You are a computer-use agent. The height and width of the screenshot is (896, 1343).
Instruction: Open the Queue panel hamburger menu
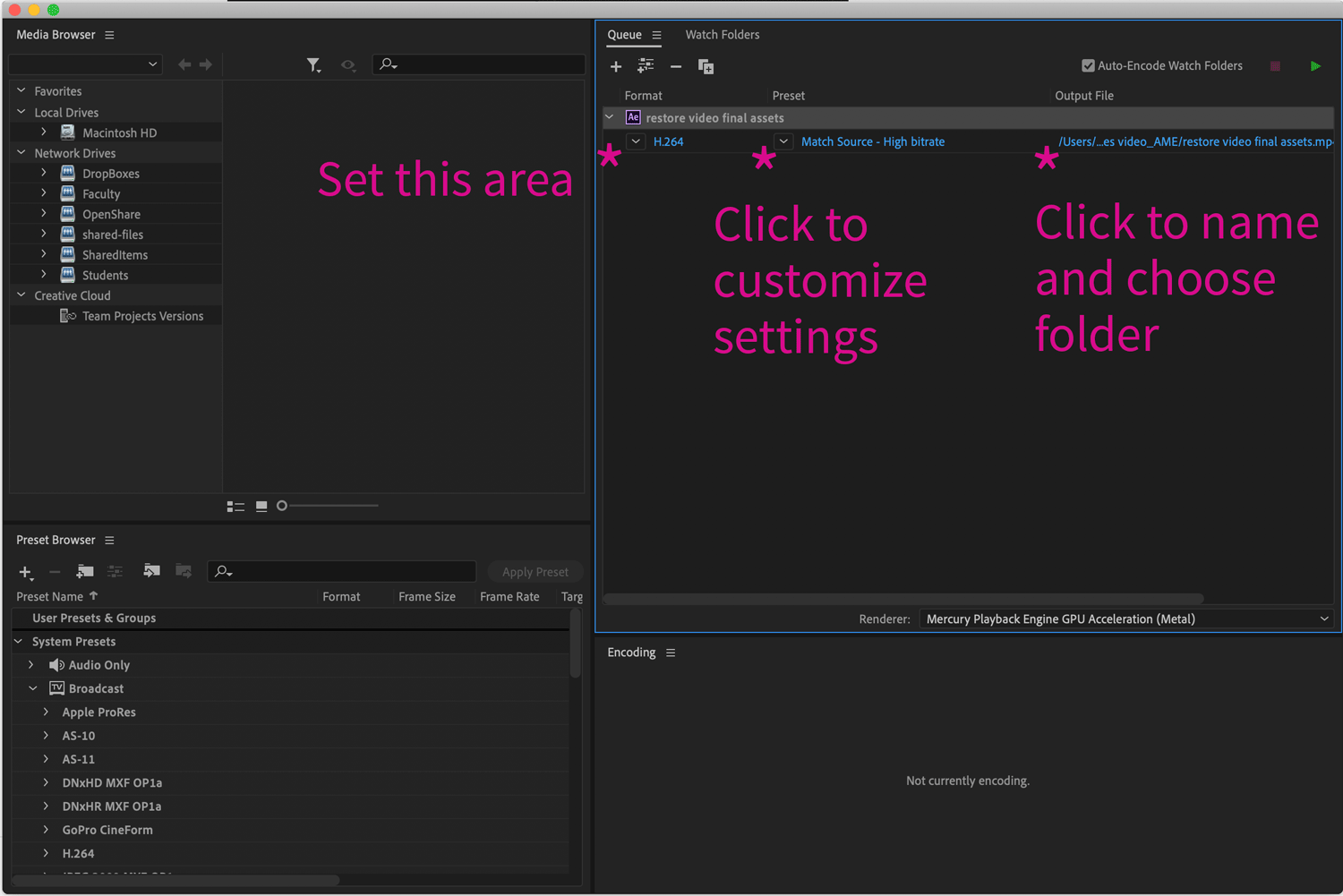click(657, 34)
